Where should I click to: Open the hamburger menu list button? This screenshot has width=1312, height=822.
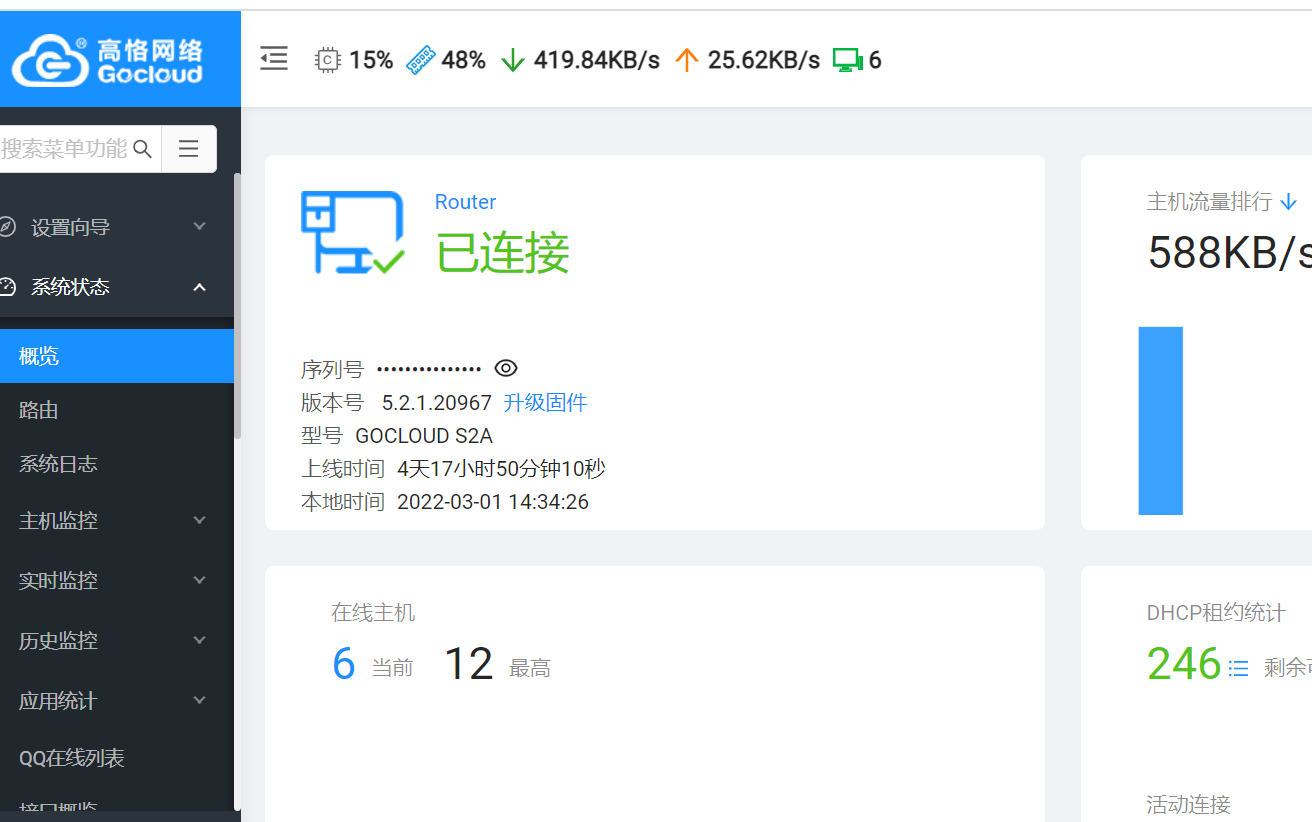(189, 149)
